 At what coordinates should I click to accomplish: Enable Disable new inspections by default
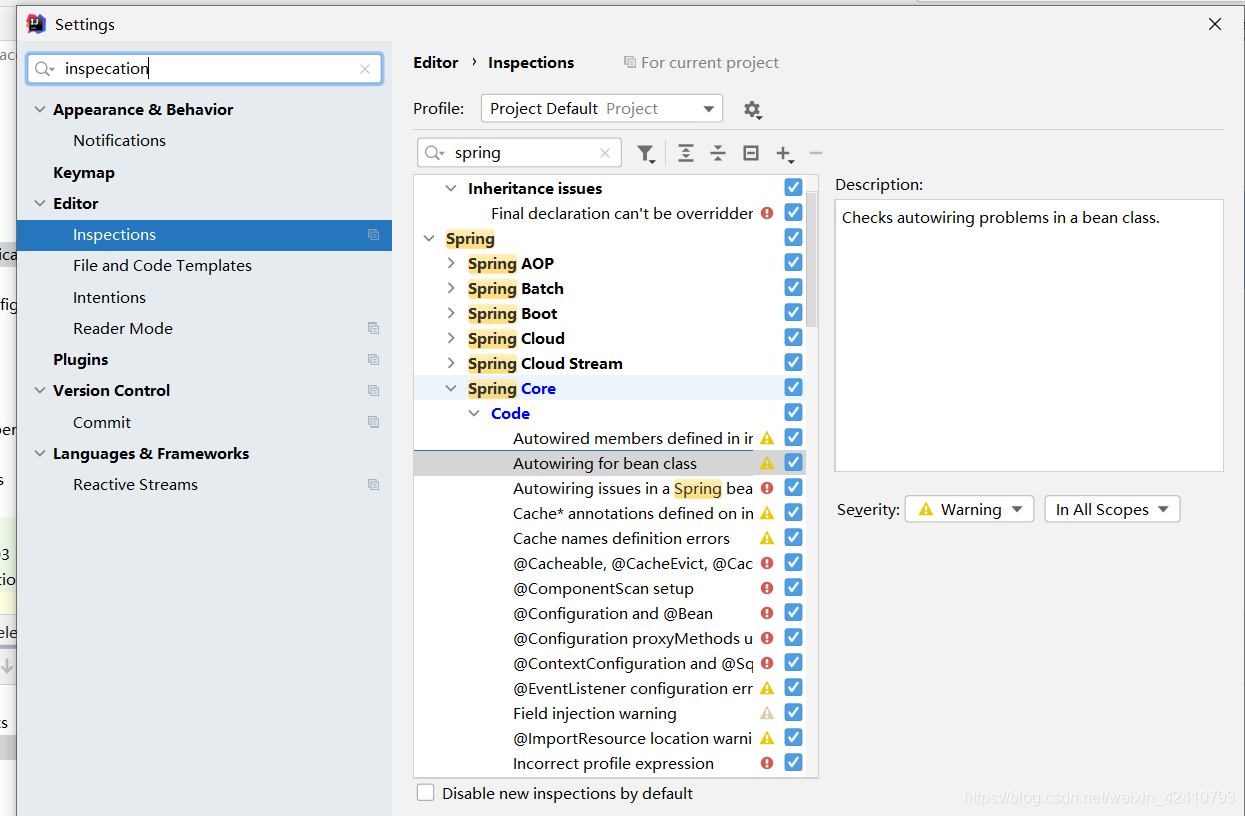426,793
